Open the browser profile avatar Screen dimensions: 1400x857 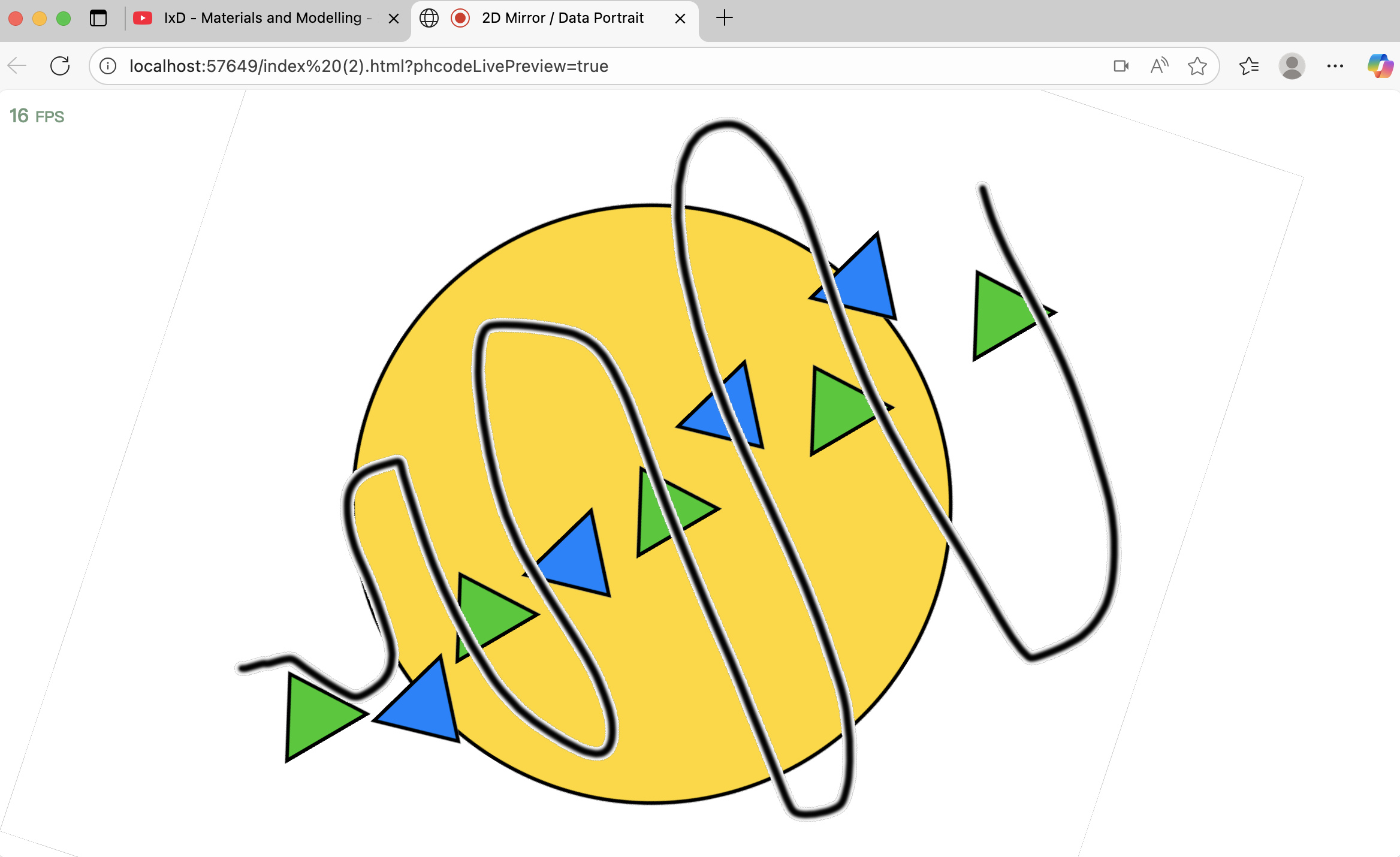1292,66
